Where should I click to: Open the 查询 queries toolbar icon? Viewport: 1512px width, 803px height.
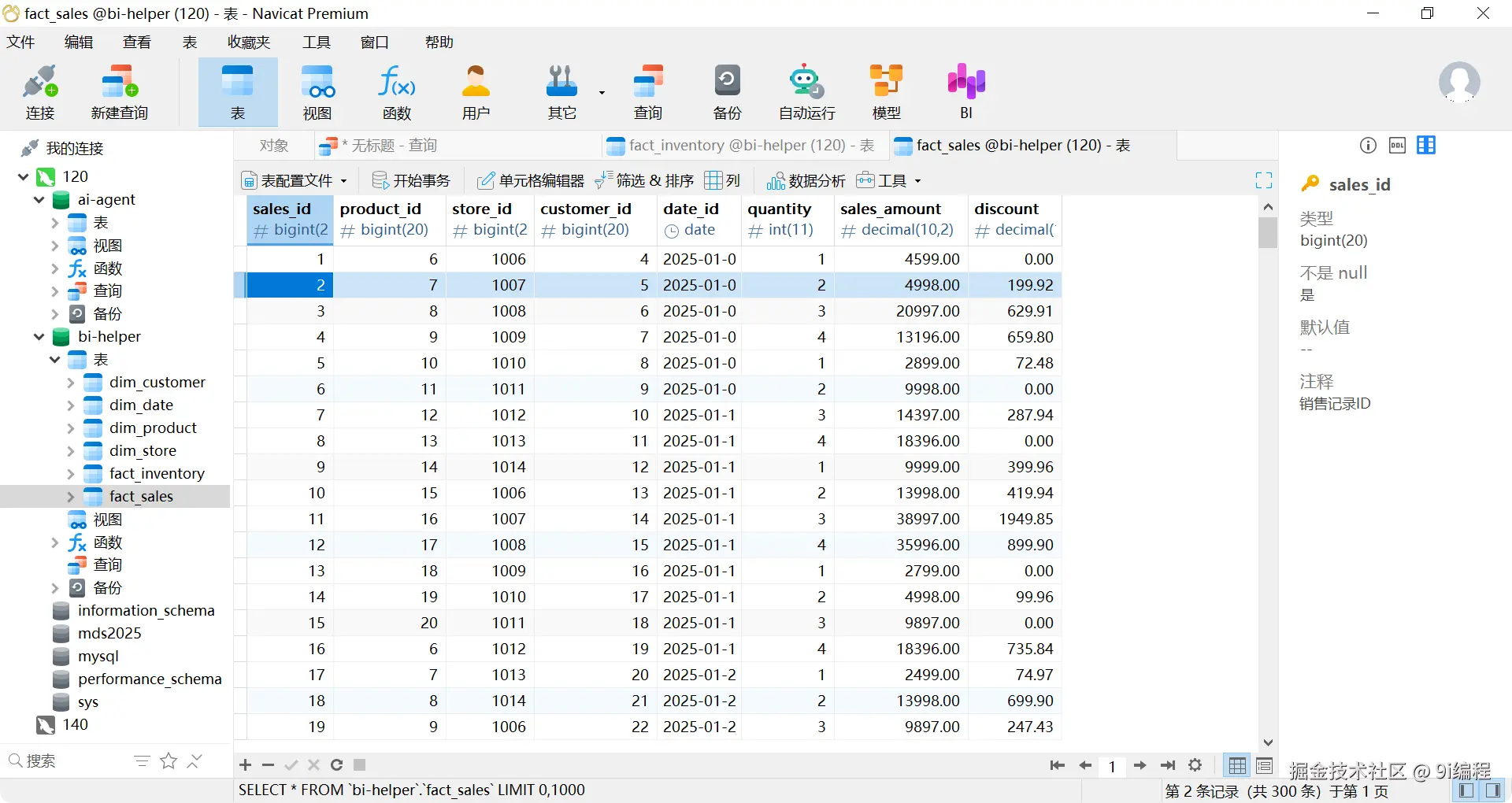pos(648,92)
